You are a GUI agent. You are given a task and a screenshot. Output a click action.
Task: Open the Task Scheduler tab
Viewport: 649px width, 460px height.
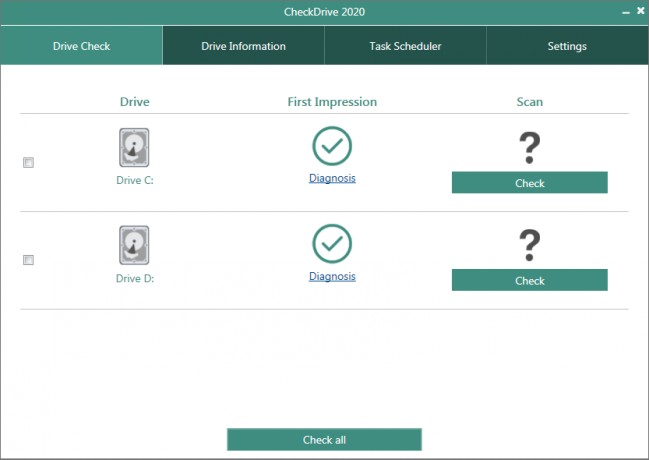click(405, 46)
